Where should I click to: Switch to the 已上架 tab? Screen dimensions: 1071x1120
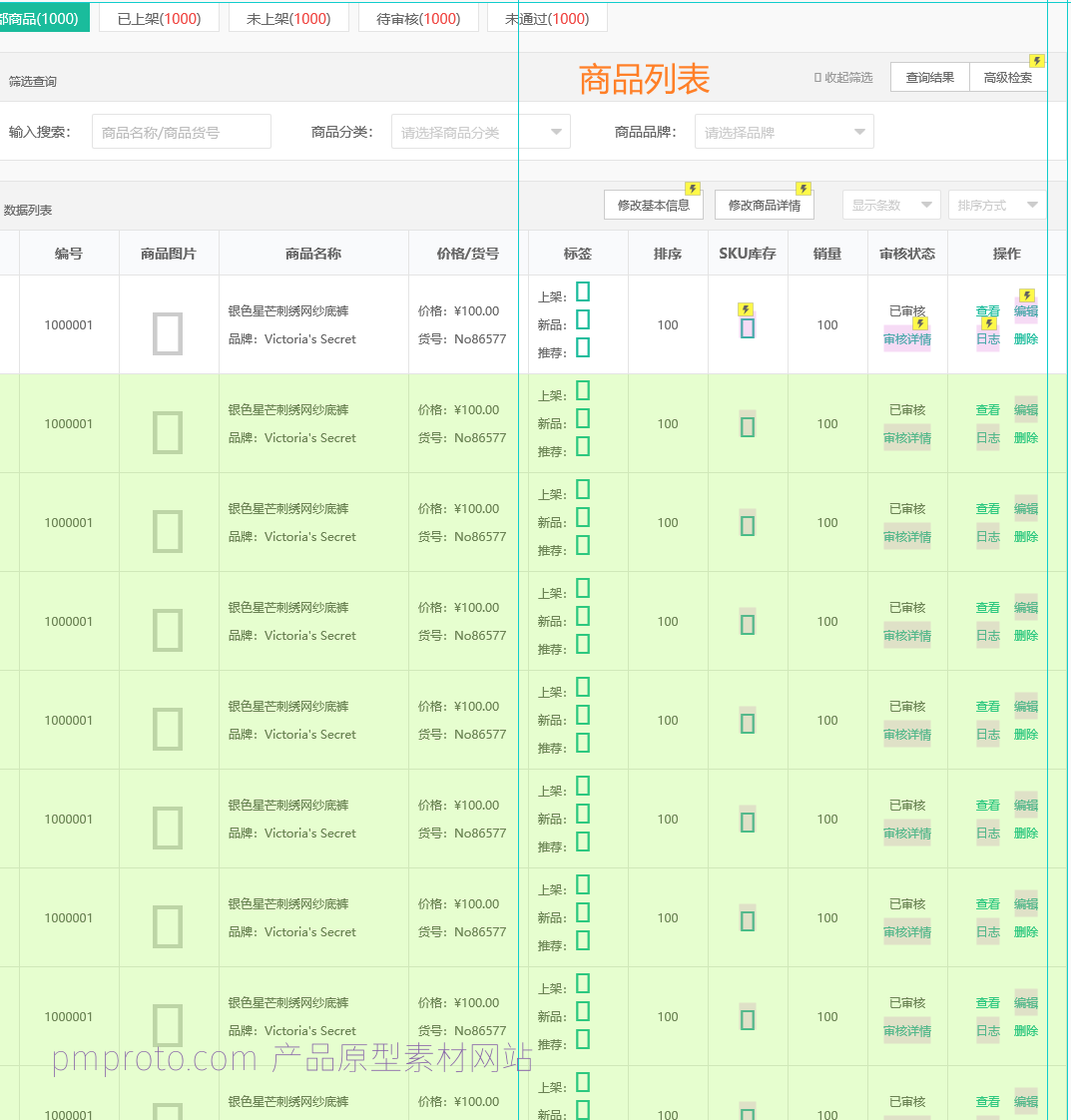tap(160, 19)
